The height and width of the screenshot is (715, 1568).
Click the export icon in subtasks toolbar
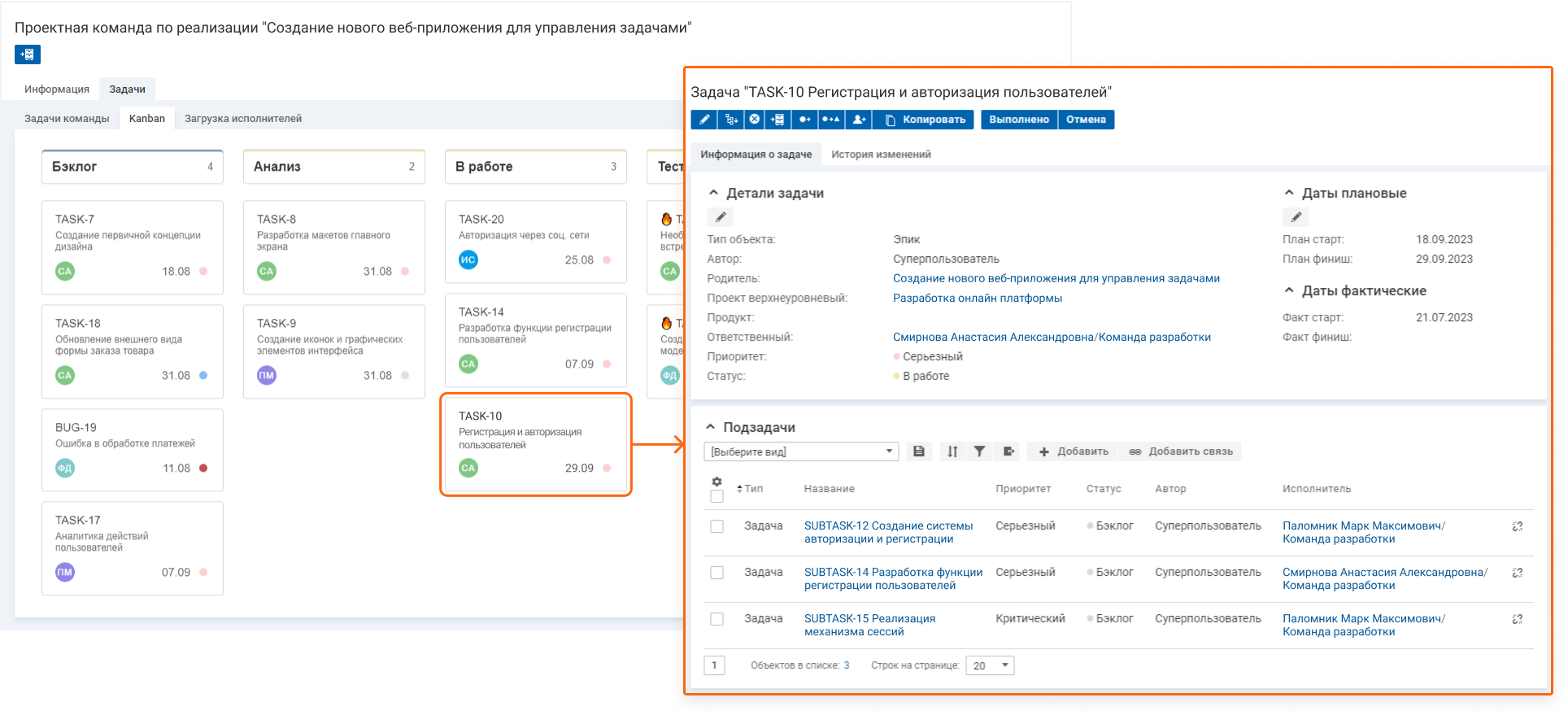pyautogui.click(x=1008, y=451)
